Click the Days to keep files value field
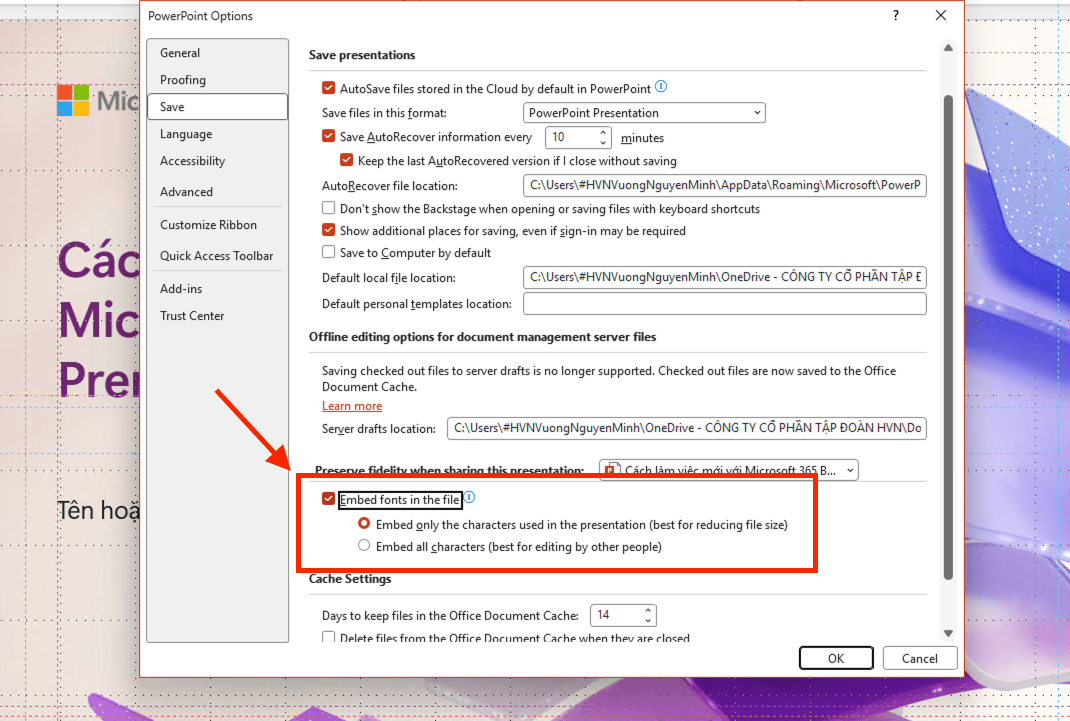Image resolution: width=1070 pixels, height=721 pixels. pos(616,615)
